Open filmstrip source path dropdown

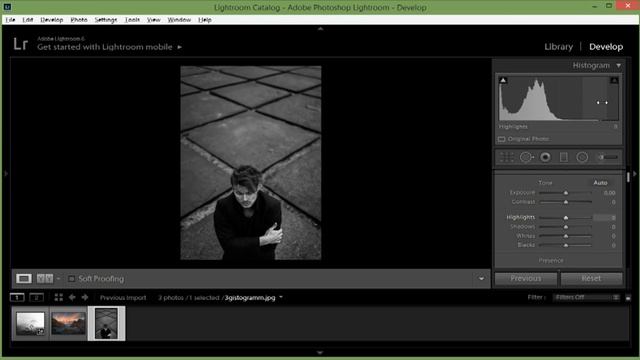click(x=281, y=298)
